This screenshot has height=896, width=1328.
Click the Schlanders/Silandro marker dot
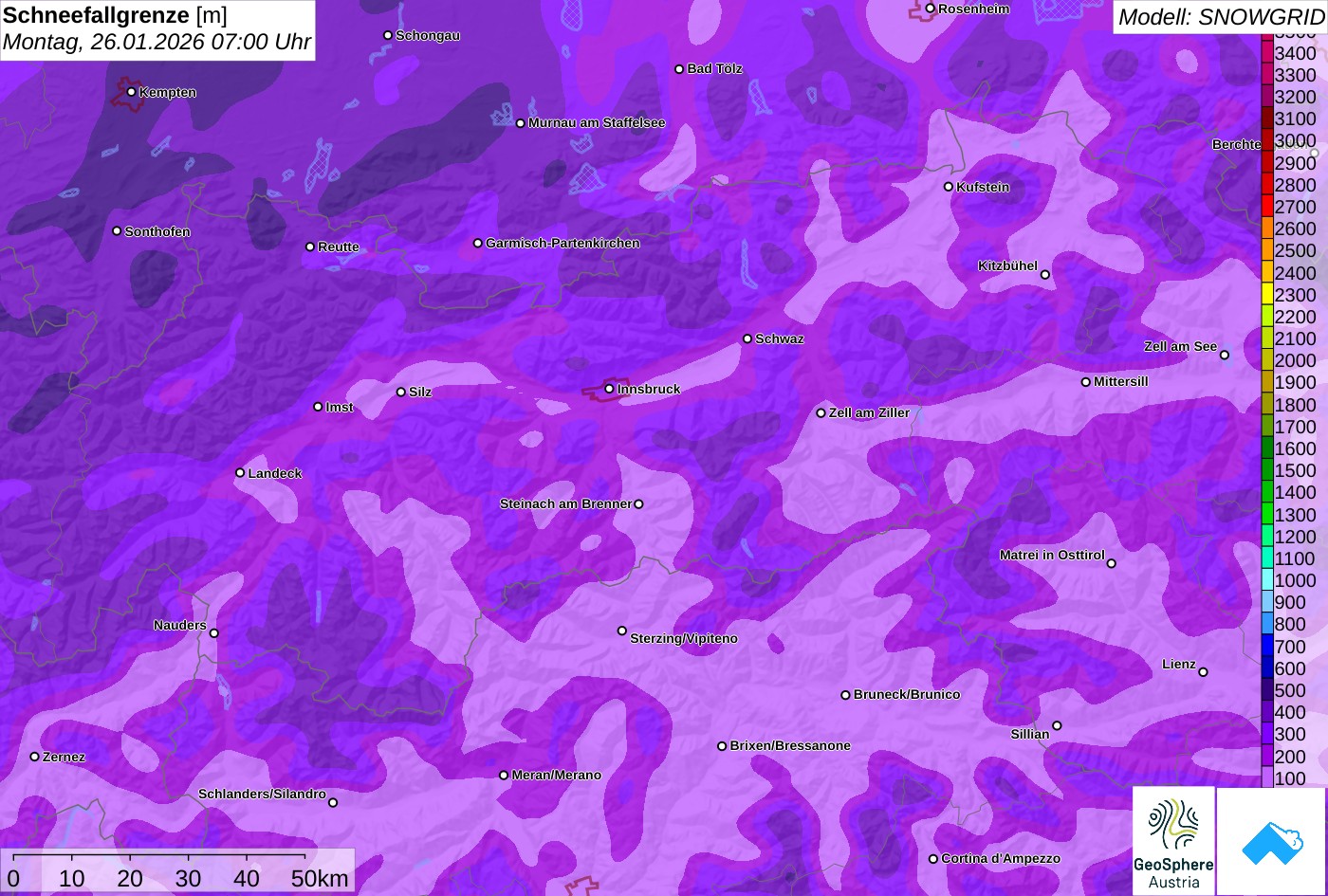333,803
